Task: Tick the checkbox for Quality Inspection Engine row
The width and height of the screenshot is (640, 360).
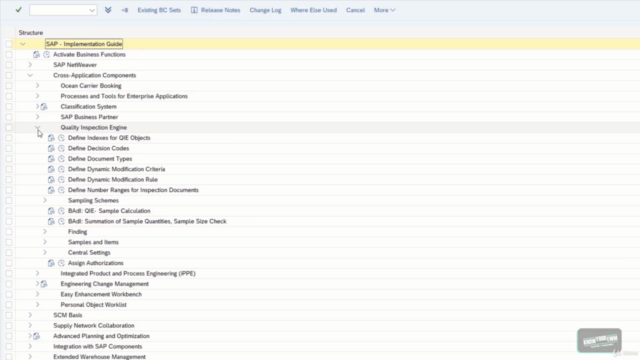Action: click(x=9, y=127)
